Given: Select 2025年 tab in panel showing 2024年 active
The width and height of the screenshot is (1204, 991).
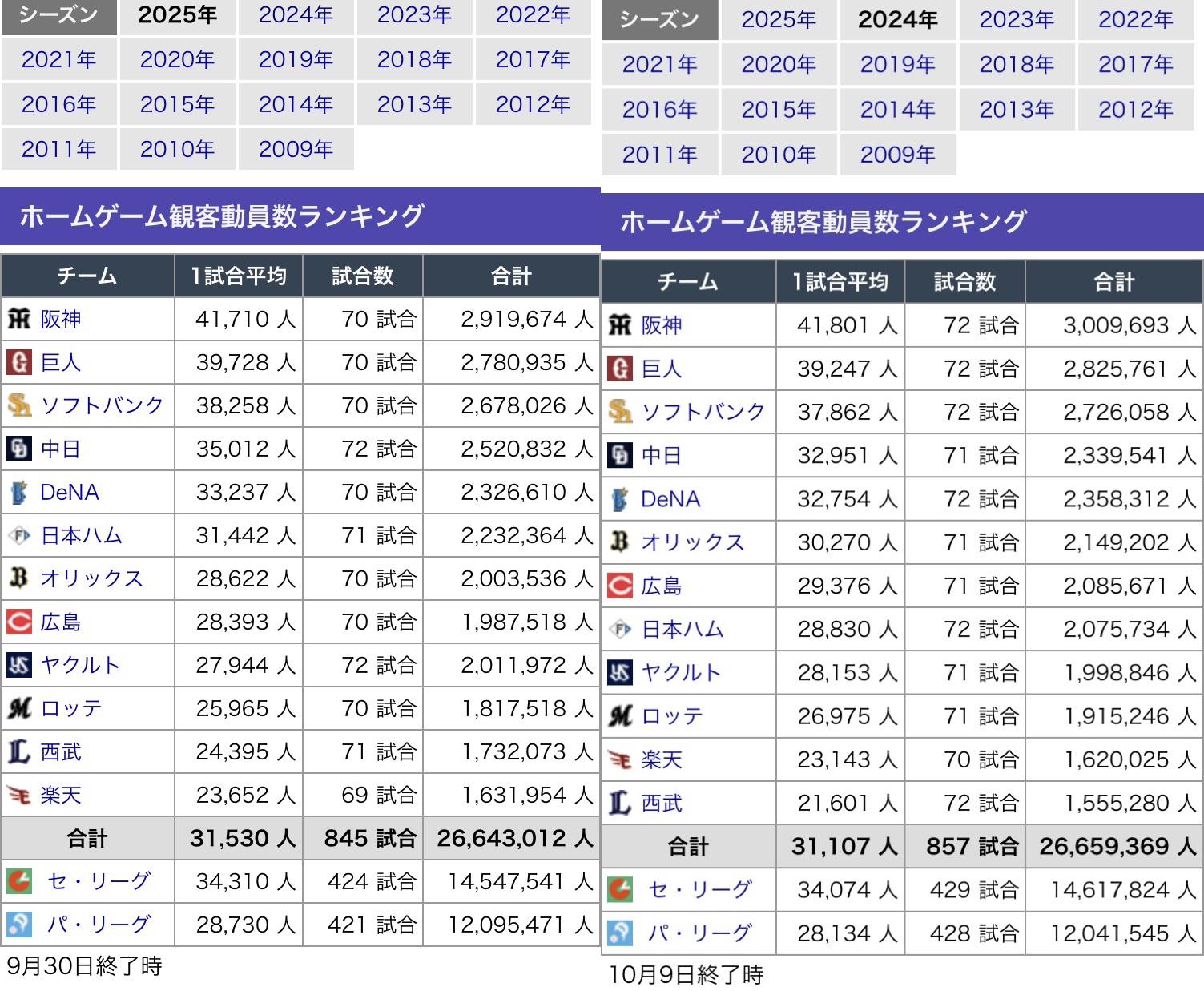Looking at the screenshot, I should coord(778,20).
